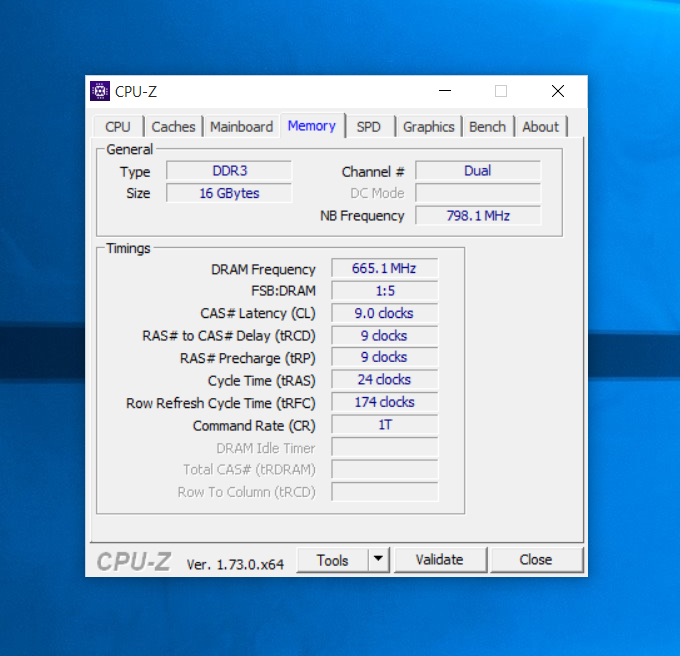Click the Tools button

coord(333,560)
